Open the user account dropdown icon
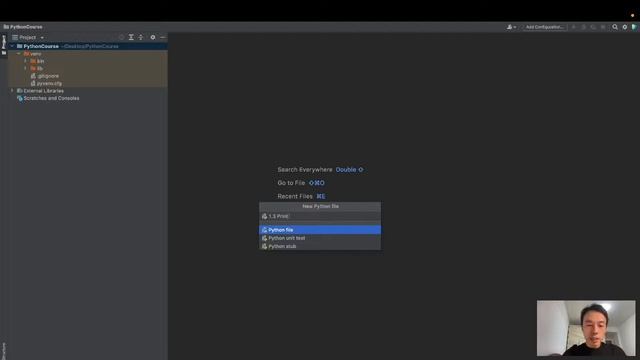 (511, 27)
